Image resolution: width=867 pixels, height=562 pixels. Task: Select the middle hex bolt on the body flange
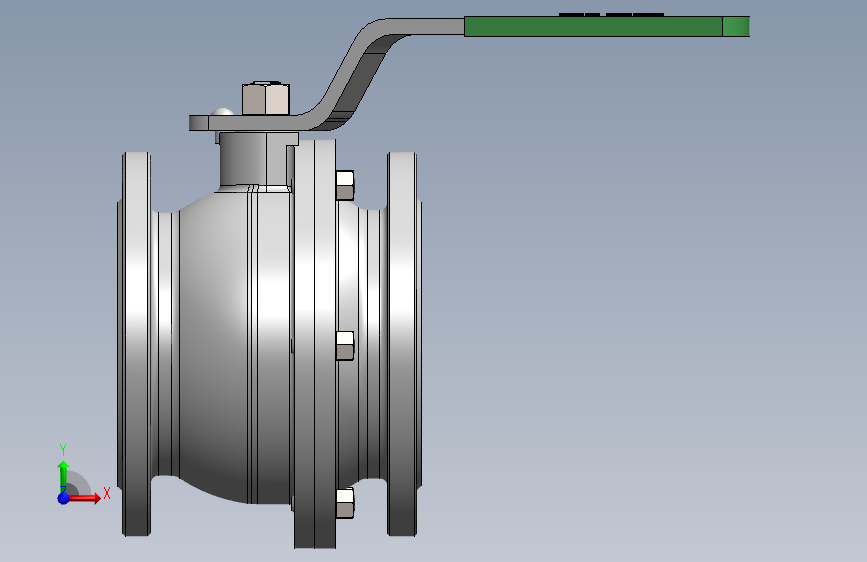click(345, 346)
